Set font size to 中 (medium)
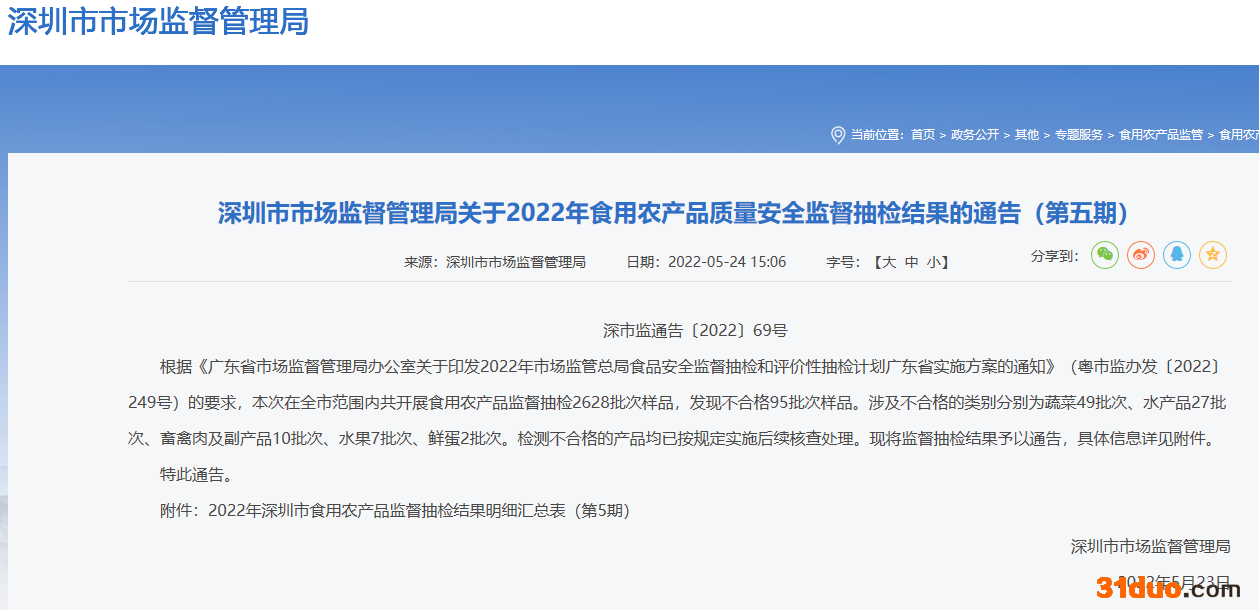Screen dimensions: 1259x610 [911, 262]
